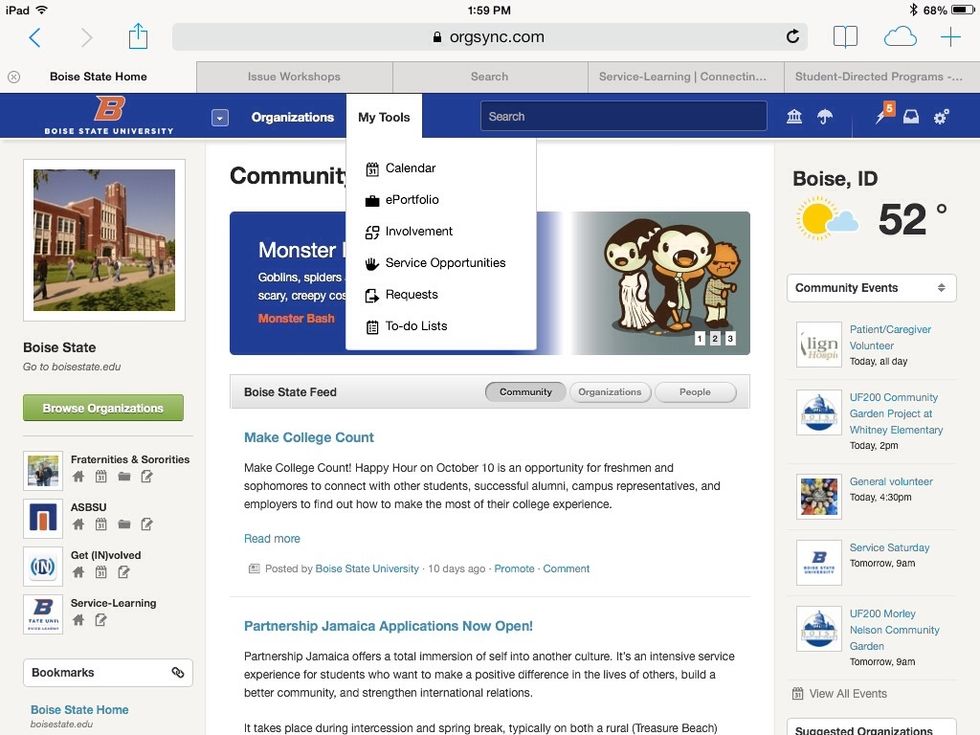This screenshot has width=980, height=735.
Task: Click Read more on Make College Count post
Action: (271, 538)
